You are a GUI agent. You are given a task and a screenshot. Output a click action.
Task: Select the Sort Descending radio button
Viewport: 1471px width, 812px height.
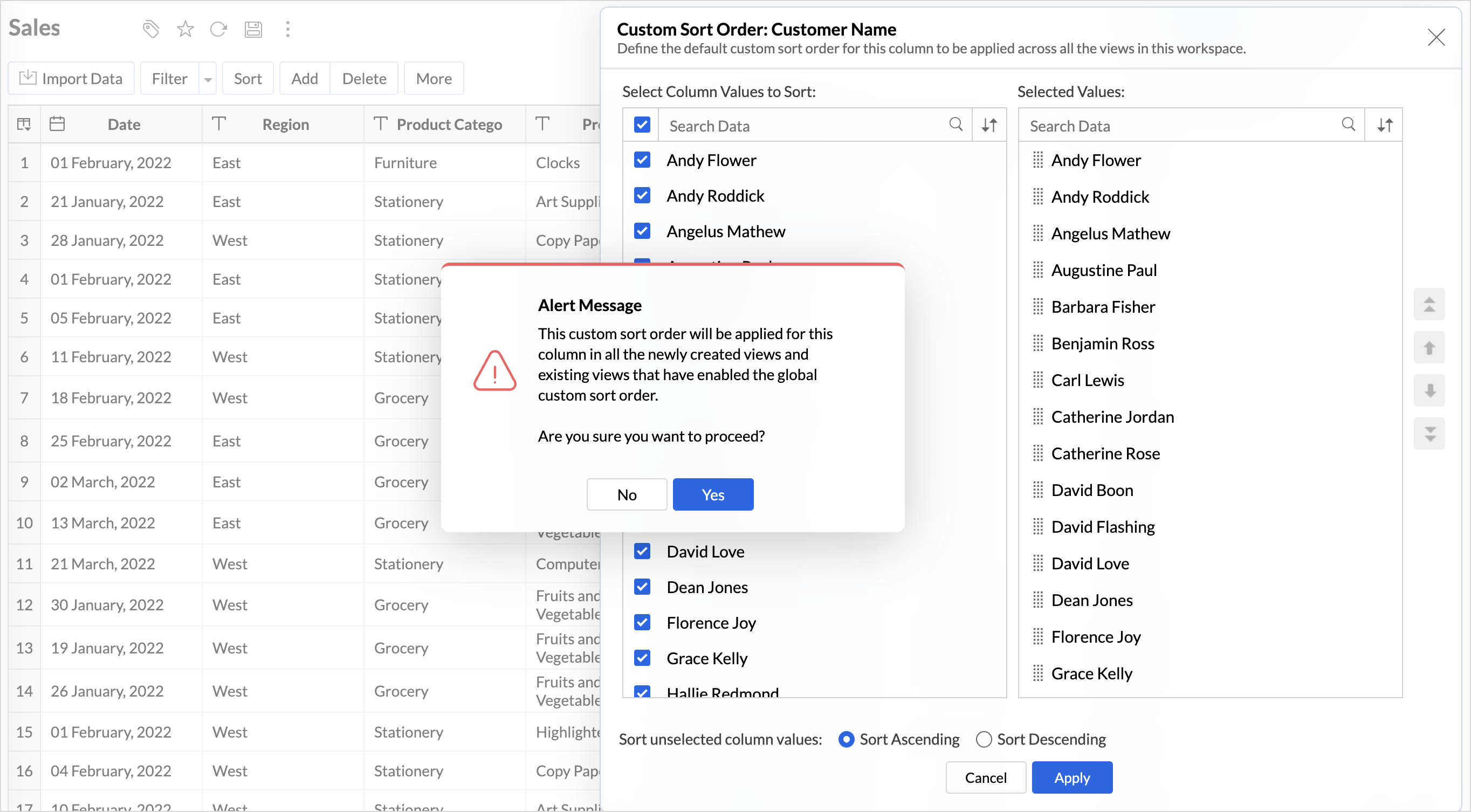[984, 739]
